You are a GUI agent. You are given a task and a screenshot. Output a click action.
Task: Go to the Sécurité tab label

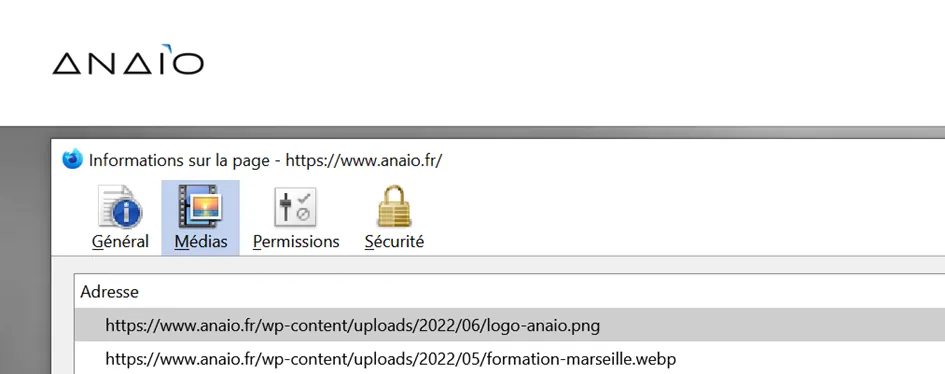click(x=394, y=242)
